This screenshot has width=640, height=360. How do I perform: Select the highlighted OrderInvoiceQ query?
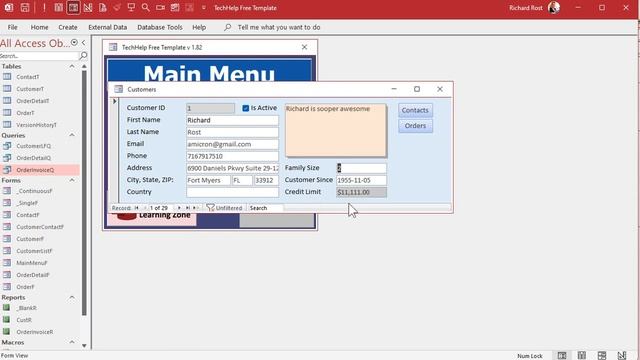tap(40, 170)
